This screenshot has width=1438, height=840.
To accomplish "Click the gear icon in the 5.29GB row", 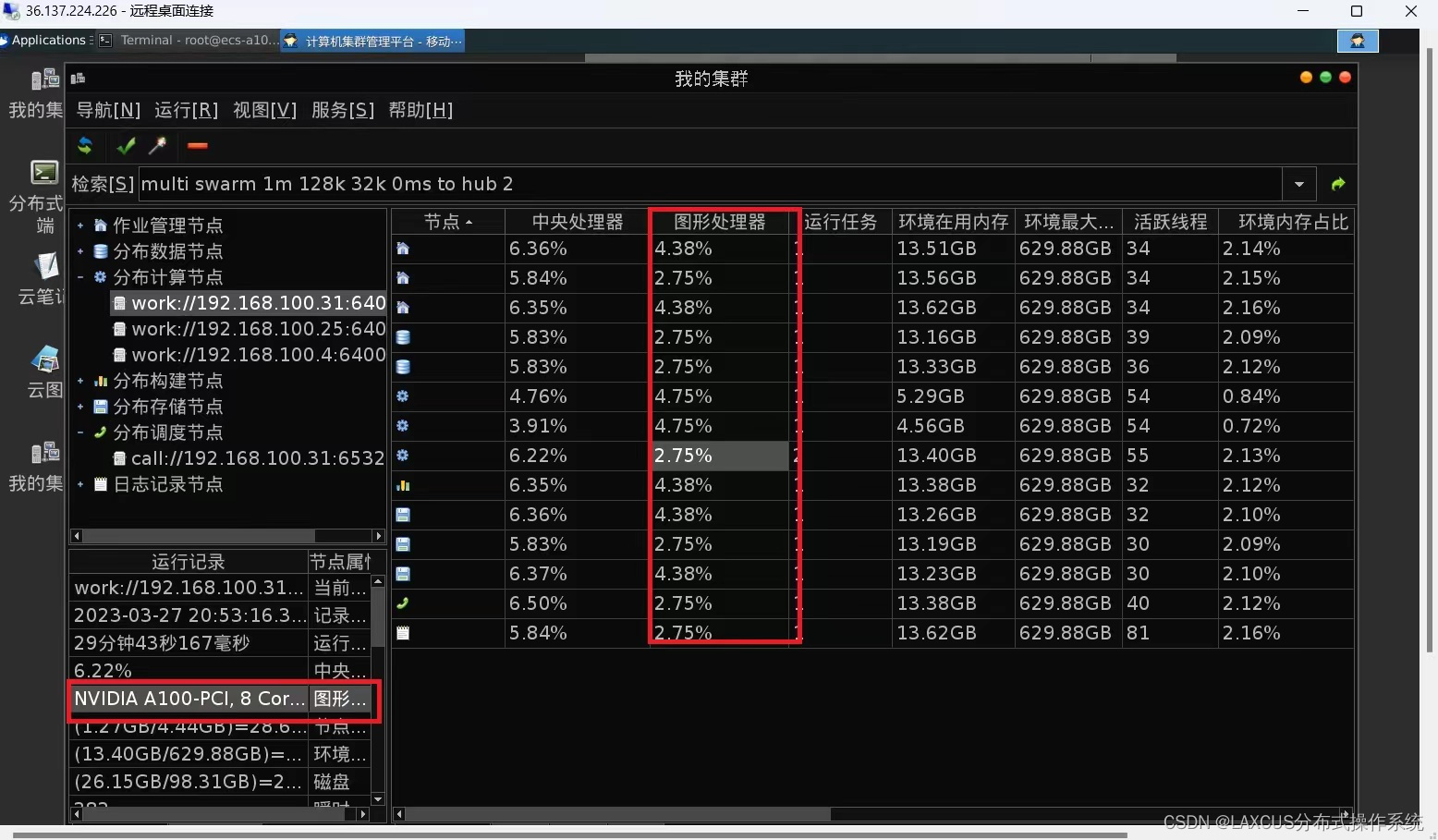I will coord(403,396).
